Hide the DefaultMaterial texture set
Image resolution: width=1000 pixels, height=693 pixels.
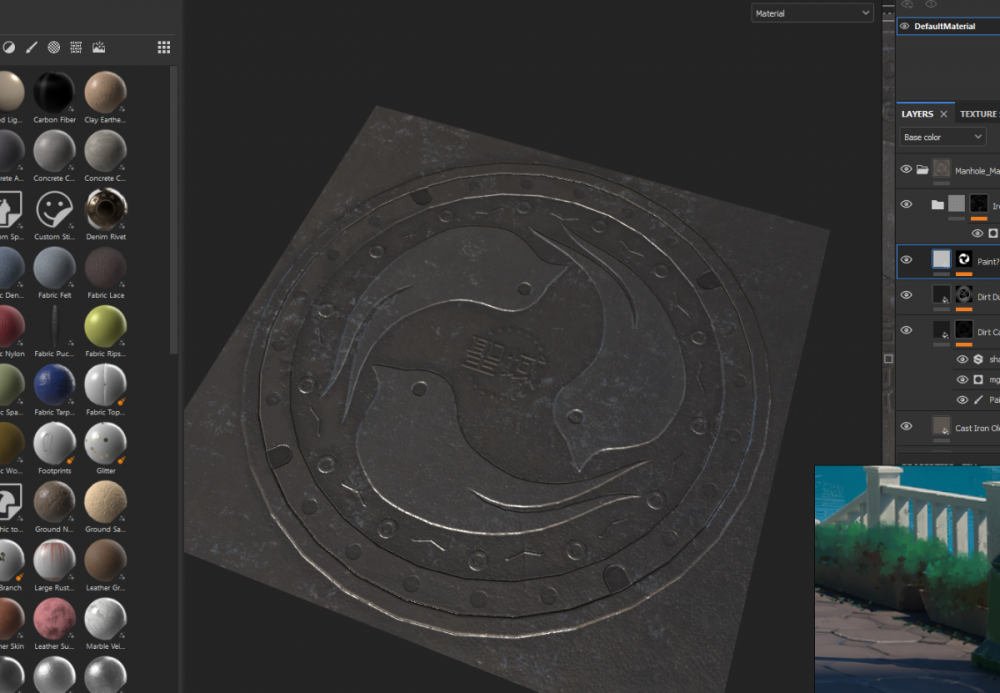tap(905, 26)
